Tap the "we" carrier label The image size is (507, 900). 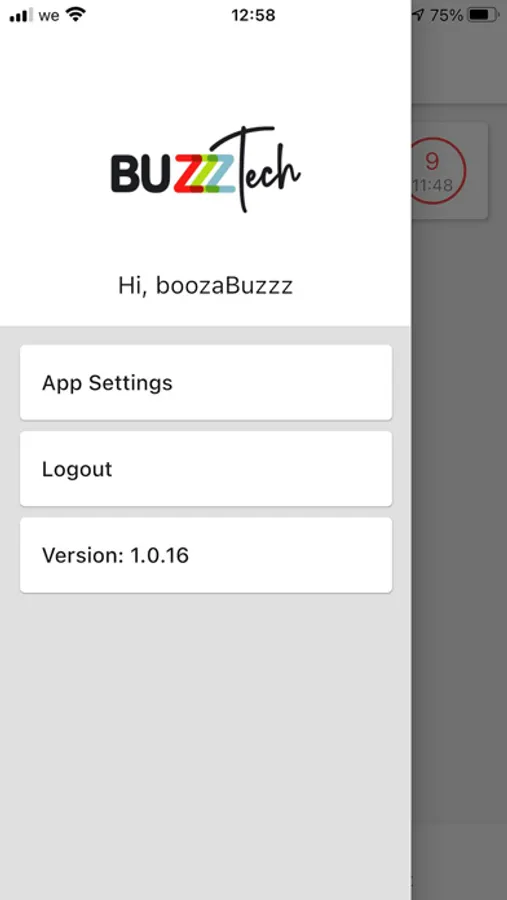coord(49,16)
